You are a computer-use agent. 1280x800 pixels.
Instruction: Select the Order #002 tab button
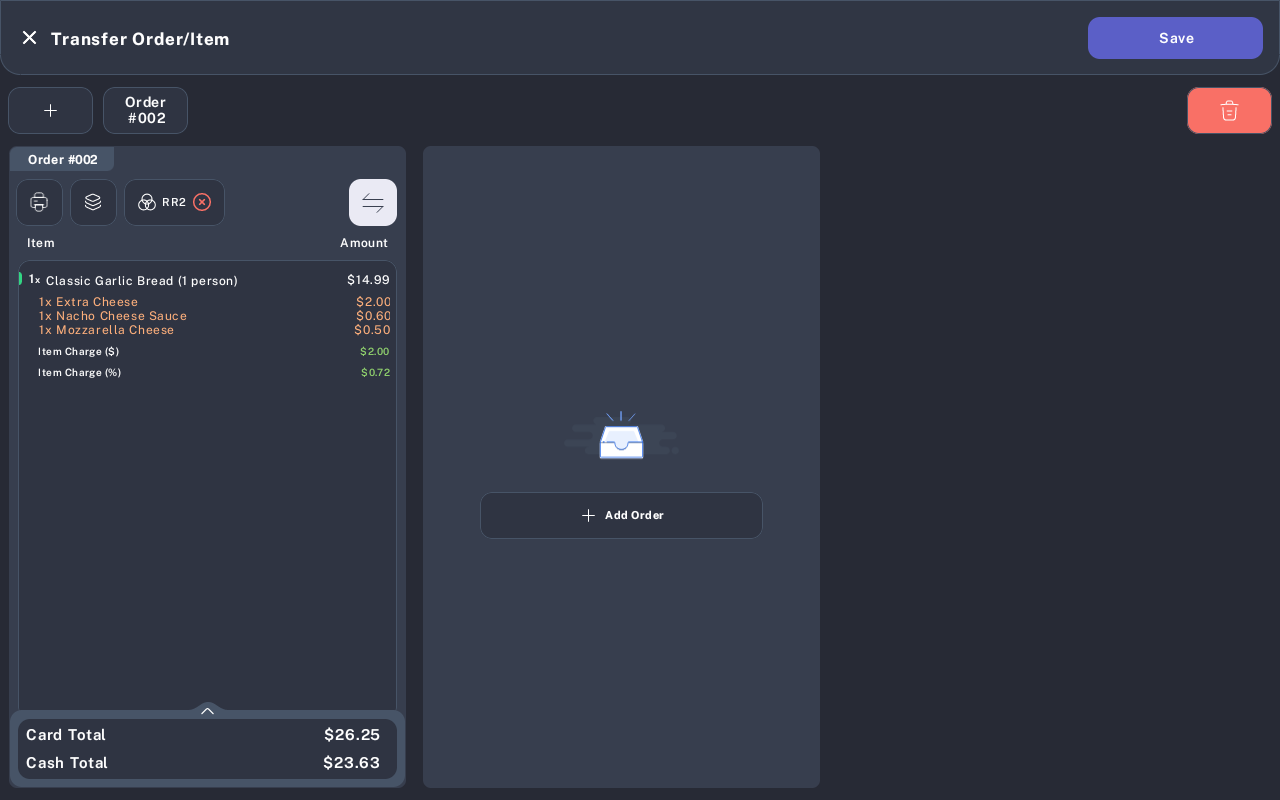click(x=145, y=110)
